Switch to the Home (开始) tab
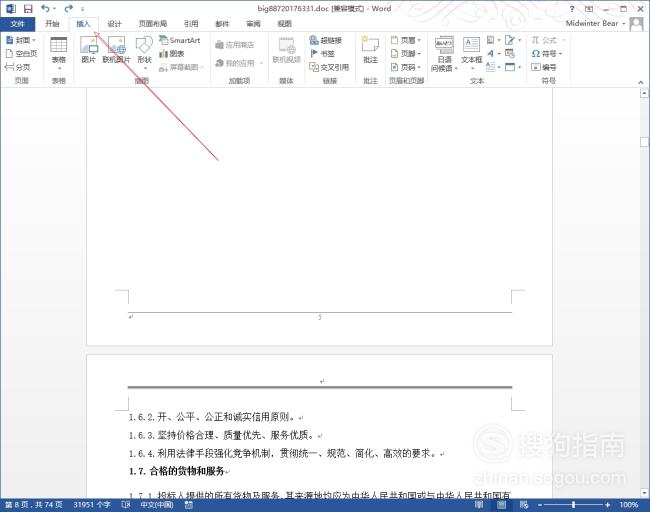This screenshot has width=650, height=512. coord(52,24)
